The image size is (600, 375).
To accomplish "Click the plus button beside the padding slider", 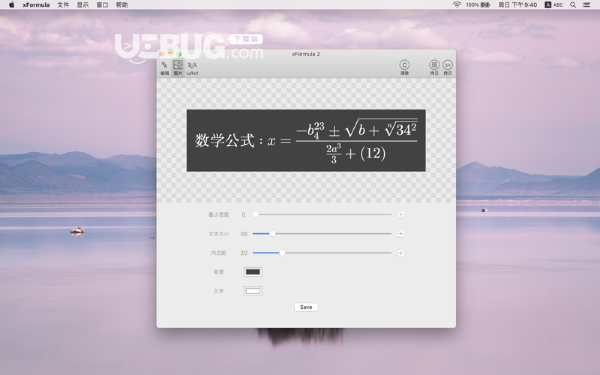I will coord(401,253).
